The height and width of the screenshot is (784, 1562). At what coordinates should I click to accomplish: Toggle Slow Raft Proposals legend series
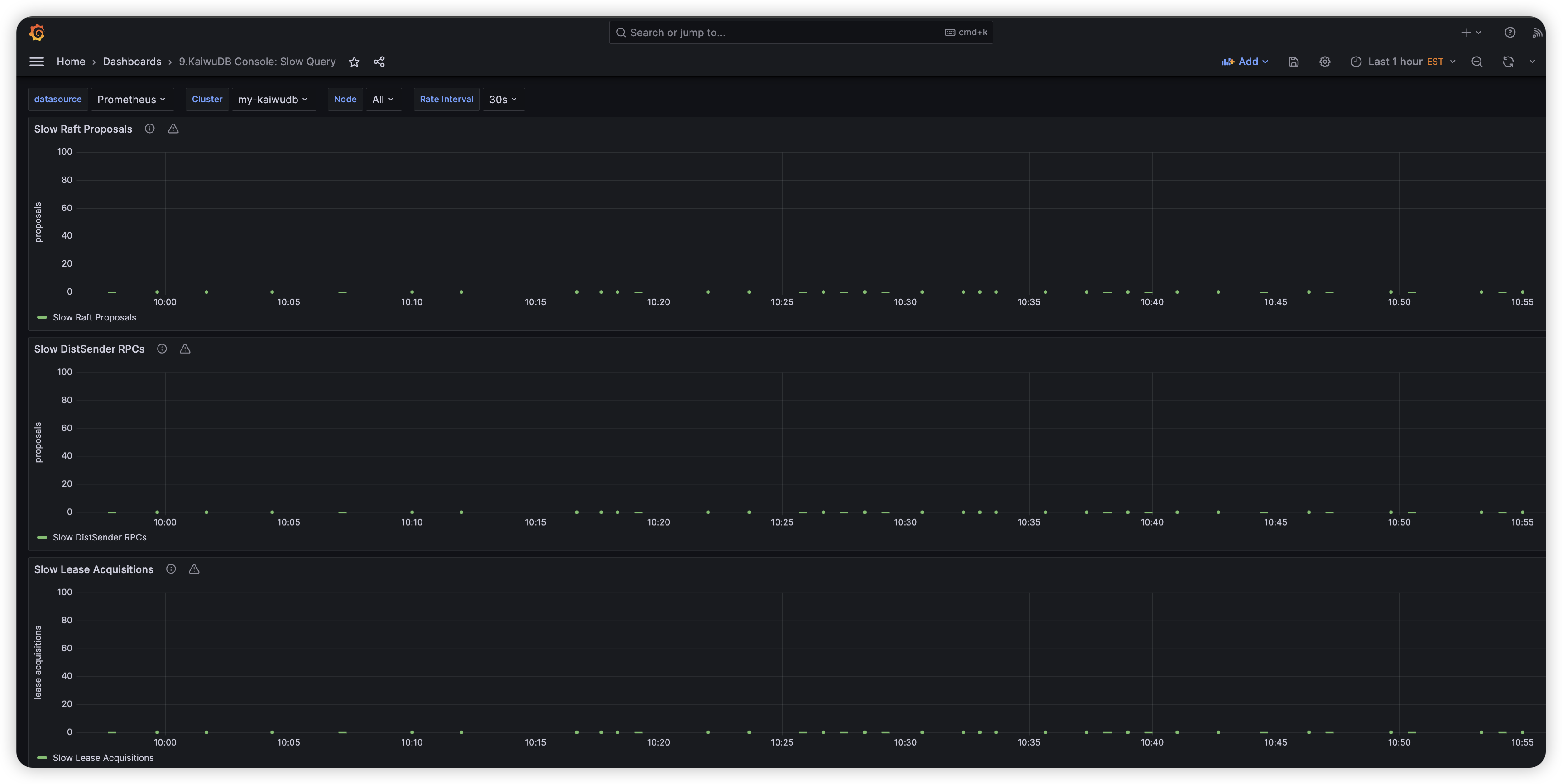point(94,317)
